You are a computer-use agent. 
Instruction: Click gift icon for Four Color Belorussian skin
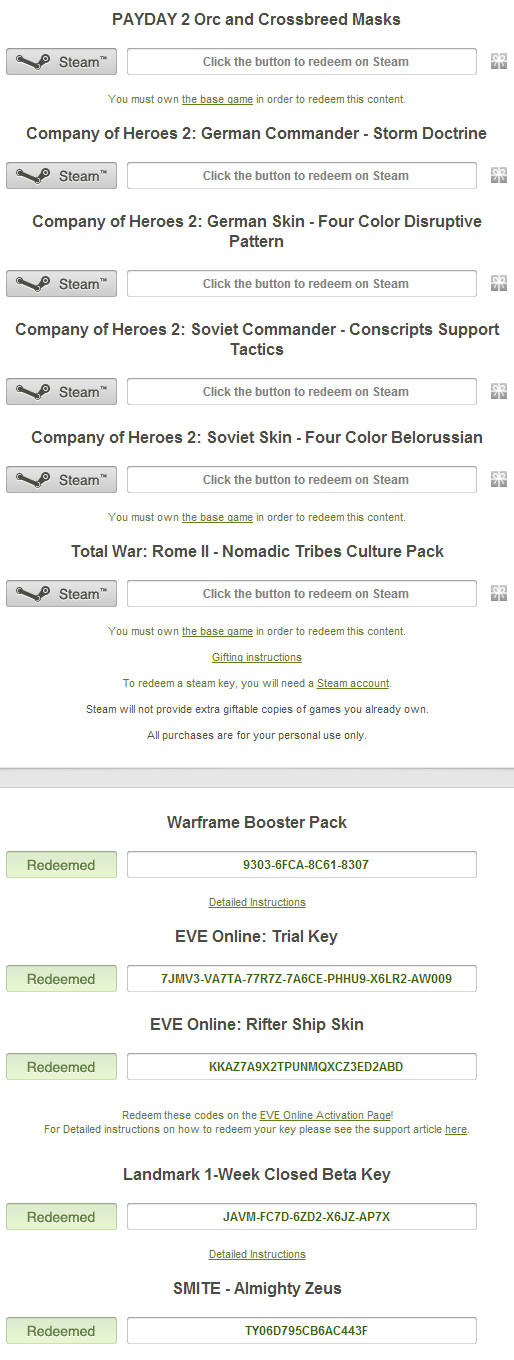point(498,480)
